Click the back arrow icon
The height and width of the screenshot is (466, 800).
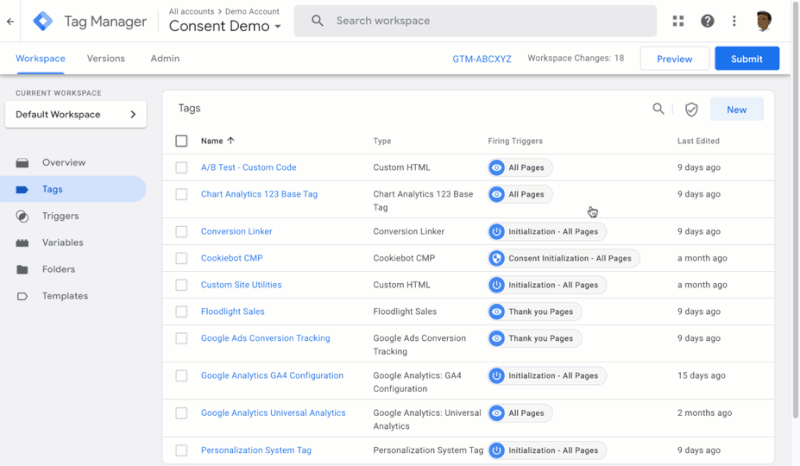click(11, 21)
